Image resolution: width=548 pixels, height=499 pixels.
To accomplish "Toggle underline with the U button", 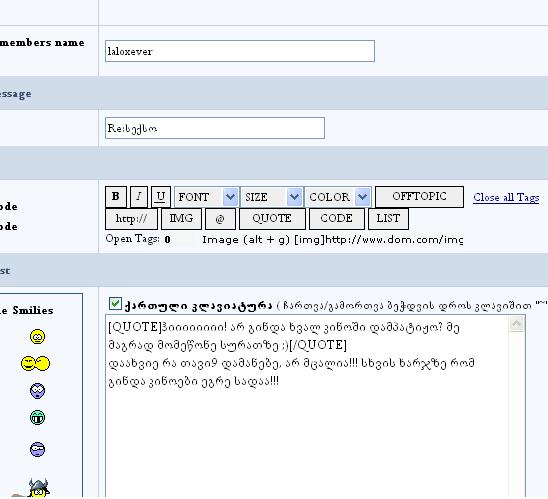I will [161, 197].
